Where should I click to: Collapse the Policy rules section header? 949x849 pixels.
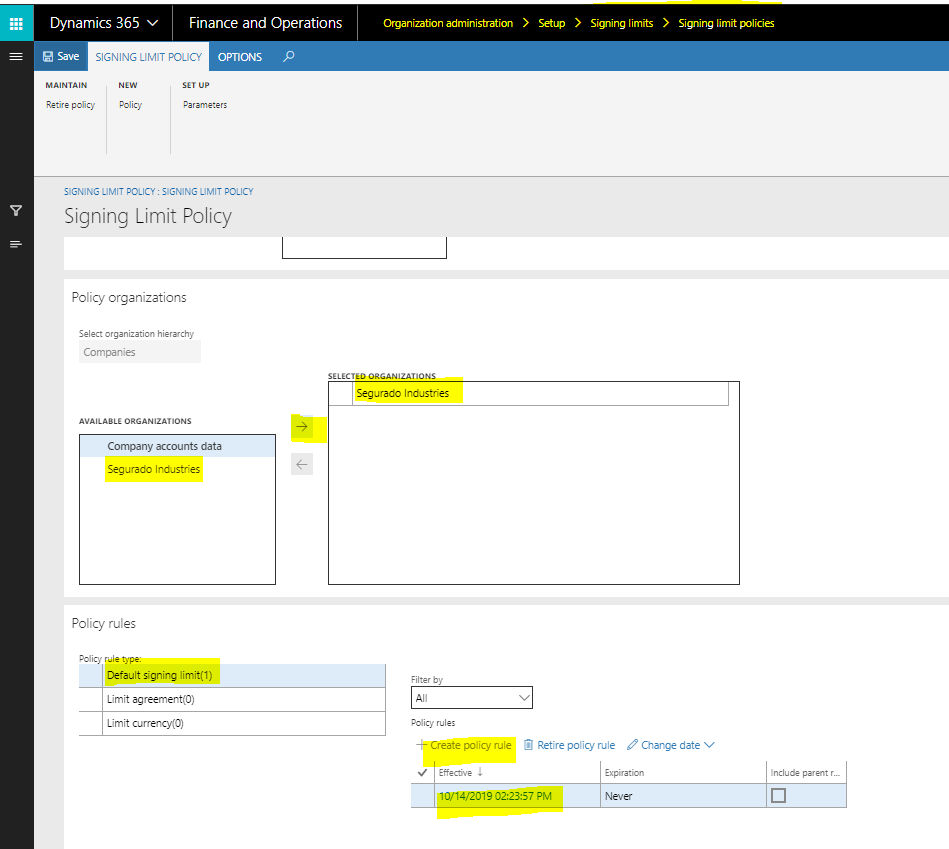[103, 623]
